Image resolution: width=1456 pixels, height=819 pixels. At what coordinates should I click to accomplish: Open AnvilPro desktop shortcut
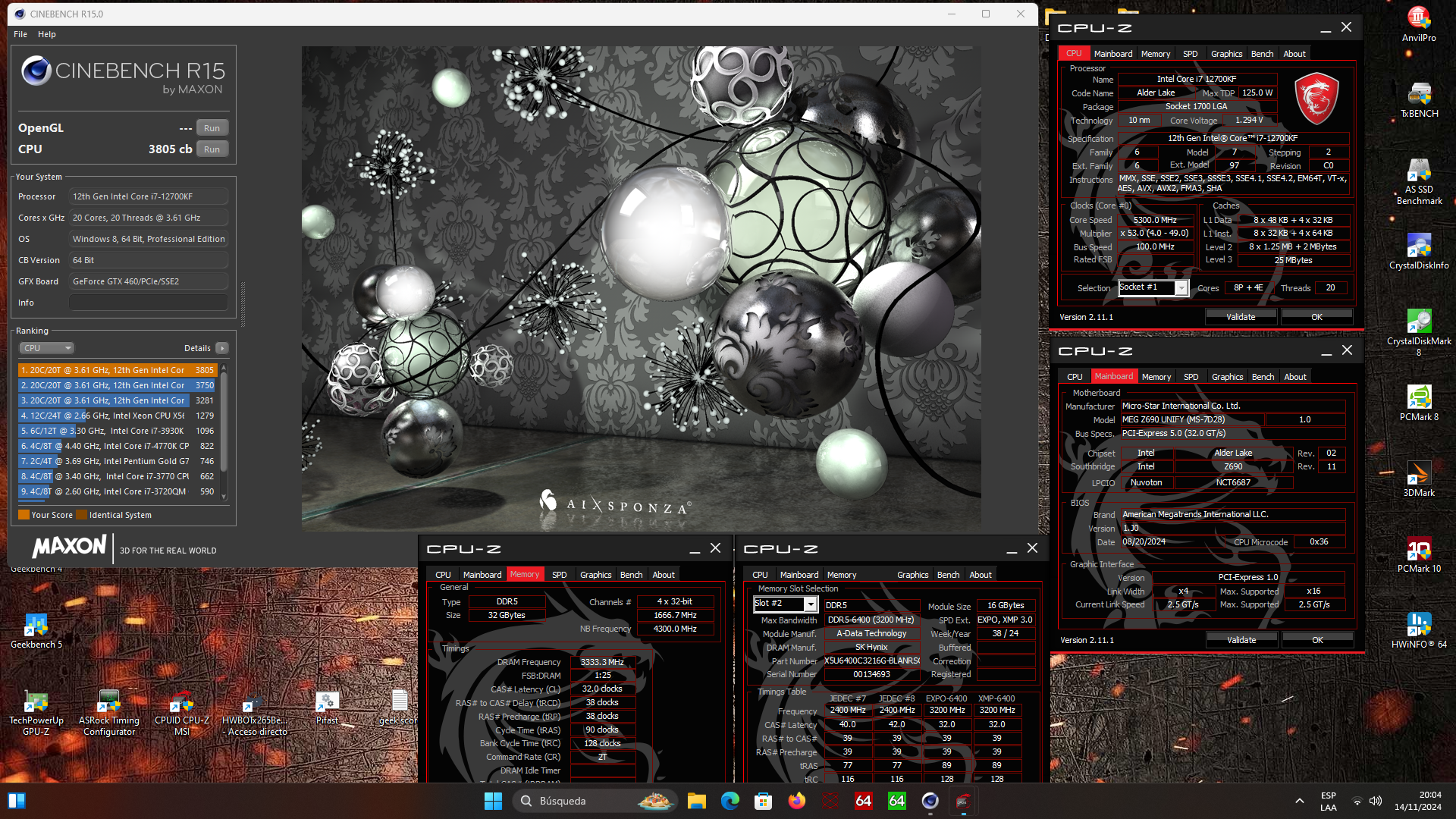[1418, 24]
